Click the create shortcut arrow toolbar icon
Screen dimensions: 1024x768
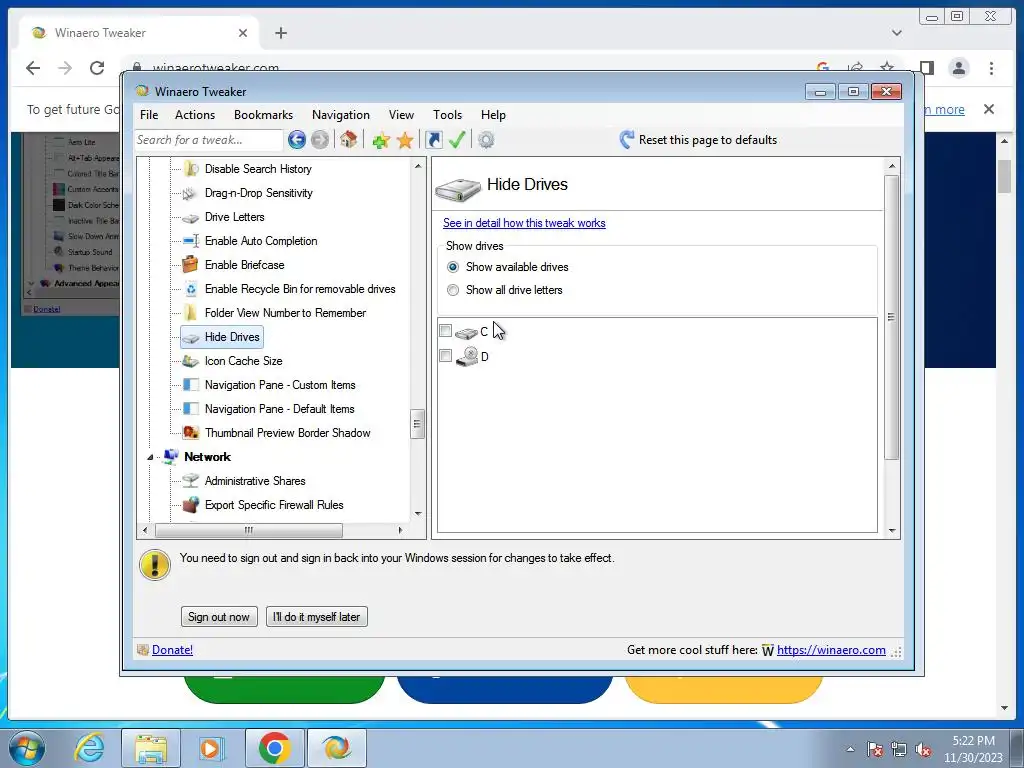click(x=434, y=139)
